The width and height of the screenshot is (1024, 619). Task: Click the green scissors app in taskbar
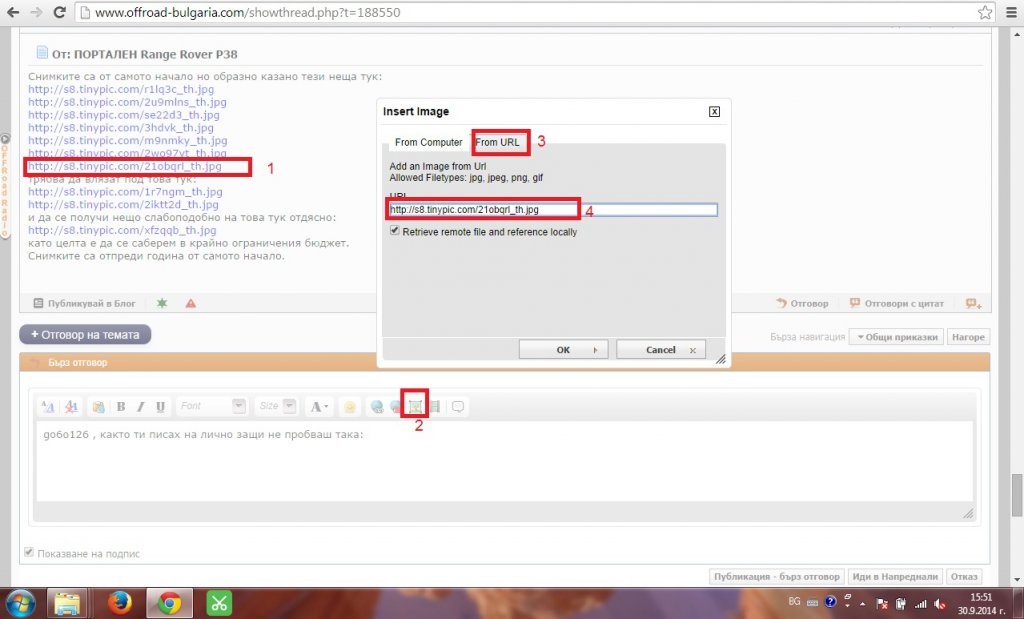pyautogui.click(x=219, y=603)
